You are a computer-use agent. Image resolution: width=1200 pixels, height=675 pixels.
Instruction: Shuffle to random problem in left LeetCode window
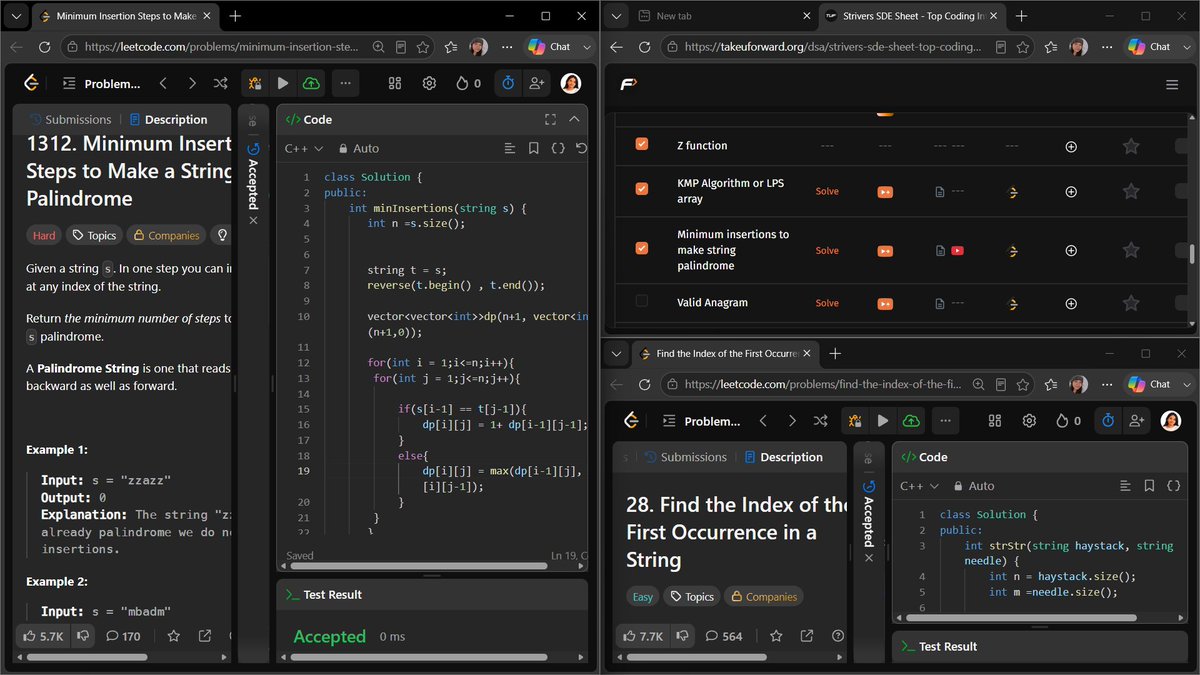(221, 84)
